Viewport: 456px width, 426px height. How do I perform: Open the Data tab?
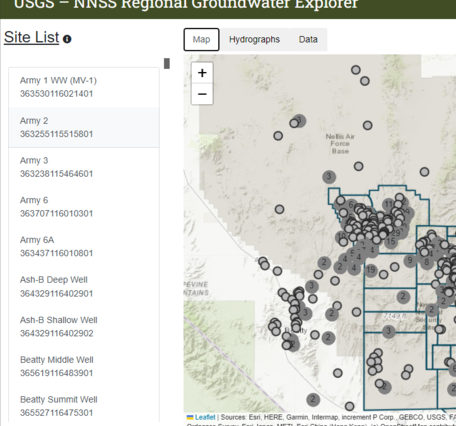[x=308, y=40]
